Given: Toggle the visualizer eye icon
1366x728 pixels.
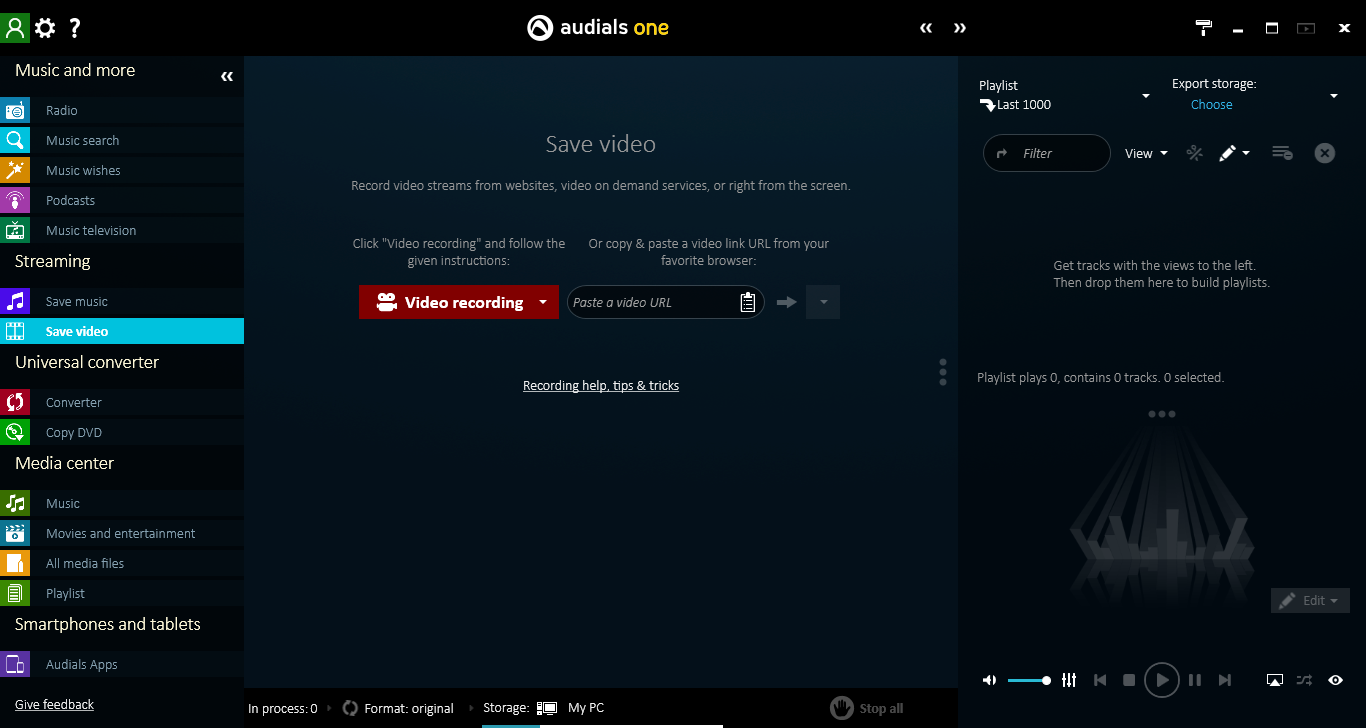Looking at the screenshot, I should [1335, 680].
